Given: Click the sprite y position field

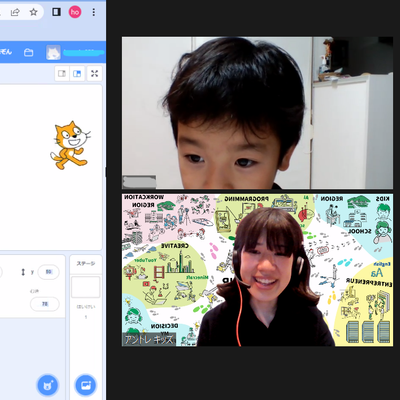Looking at the screenshot, I should pyautogui.click(x=49, y=272).
